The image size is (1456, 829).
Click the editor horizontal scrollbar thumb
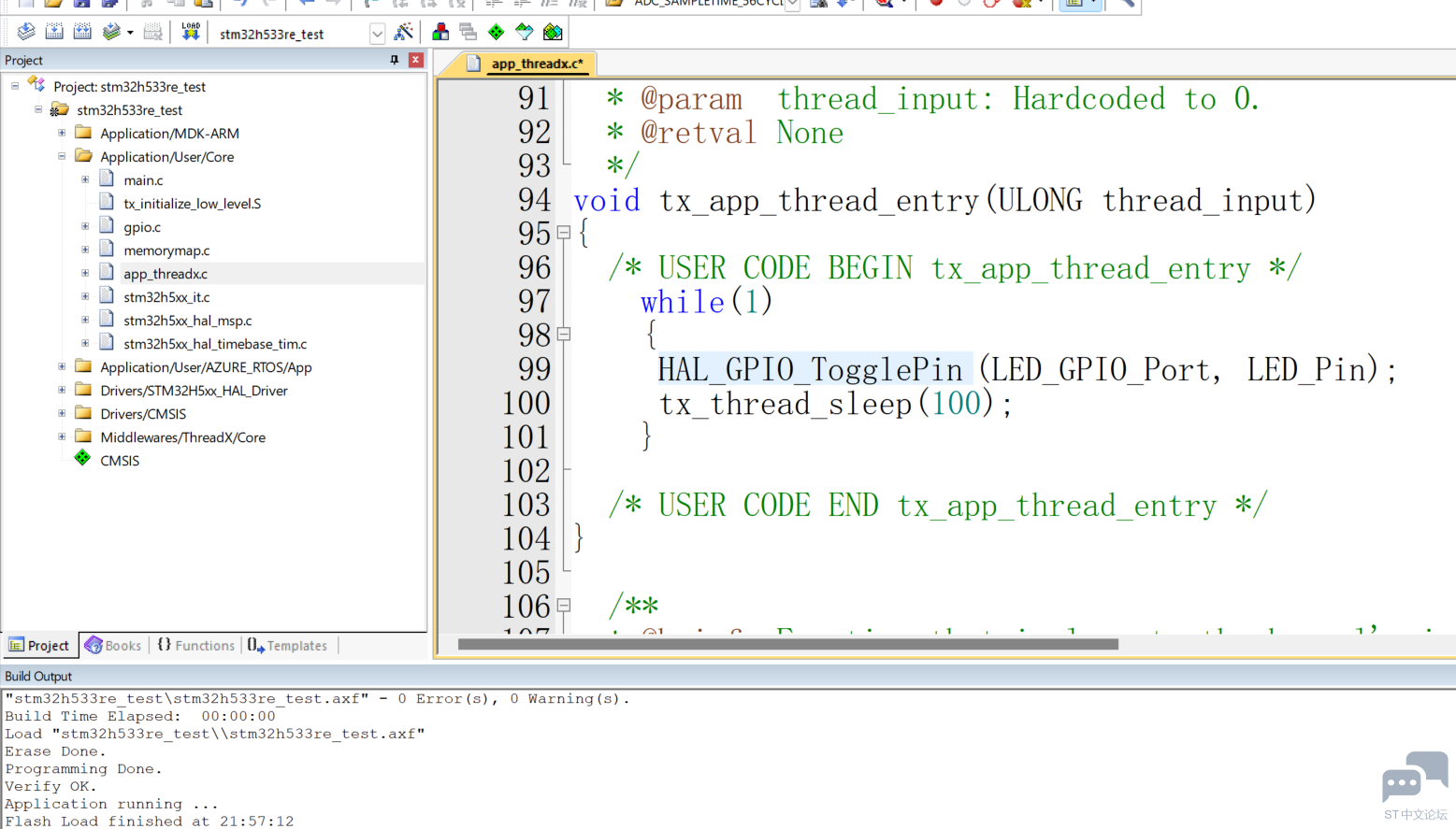click(787, 644)
